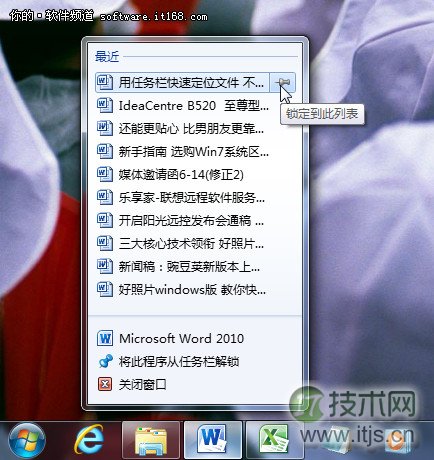Launch Internet Explorer from the taskbar
Image resolution: width=434 pixels, height=460 pixels.
88,440
